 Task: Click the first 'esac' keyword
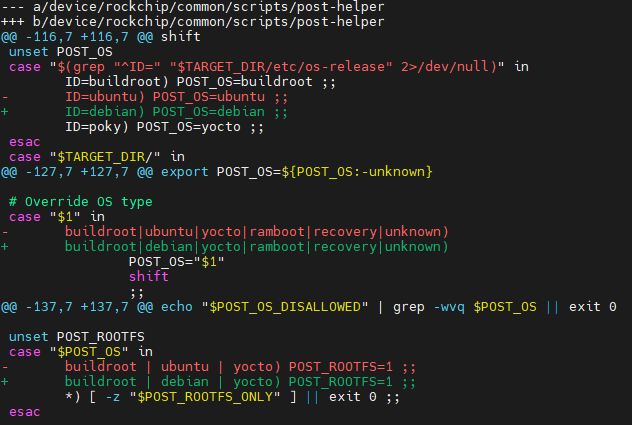pyautogui.click(x=25, y=142)
